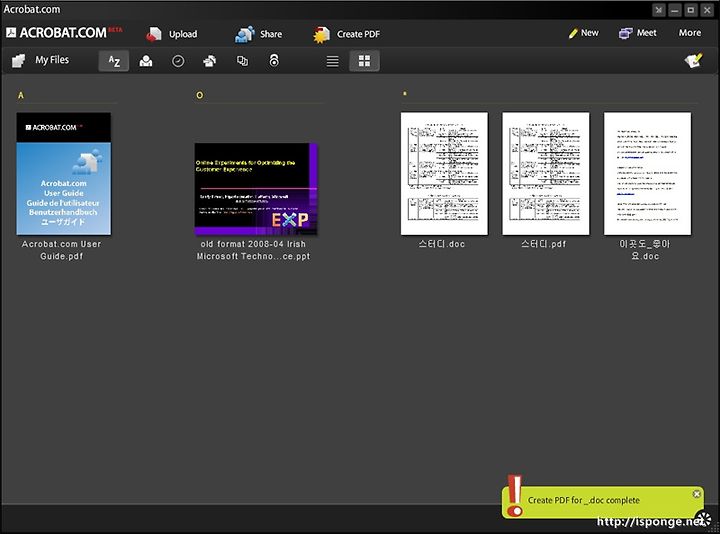Open the Share option
720x534 pixels.
pos(259,34)
